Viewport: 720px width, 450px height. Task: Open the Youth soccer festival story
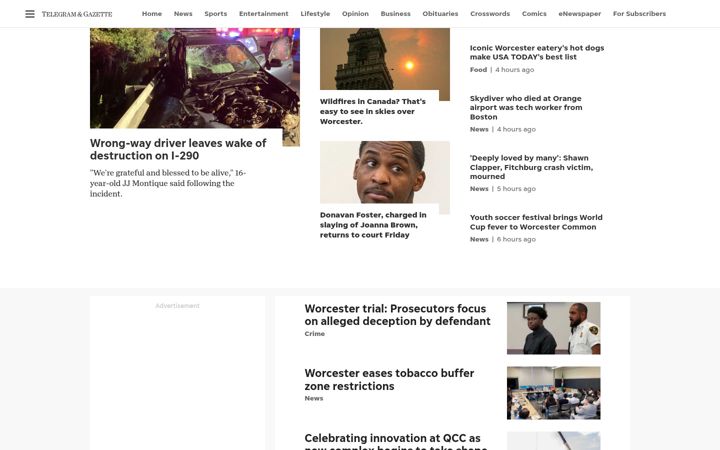[536, 222]
